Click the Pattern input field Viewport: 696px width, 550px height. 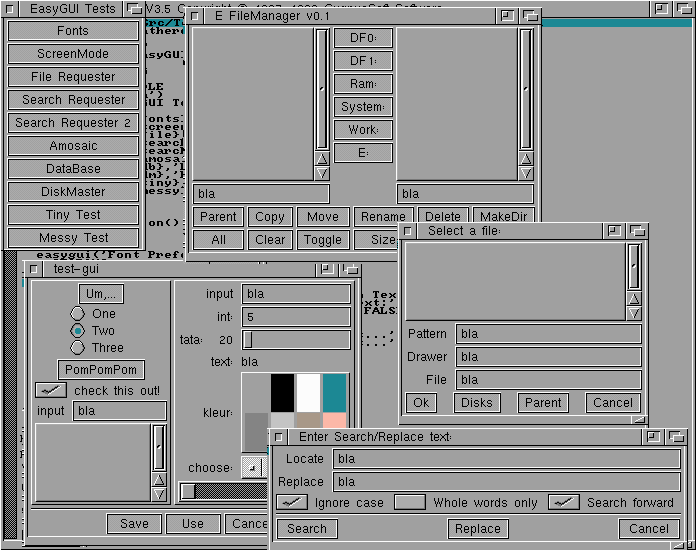548,334
